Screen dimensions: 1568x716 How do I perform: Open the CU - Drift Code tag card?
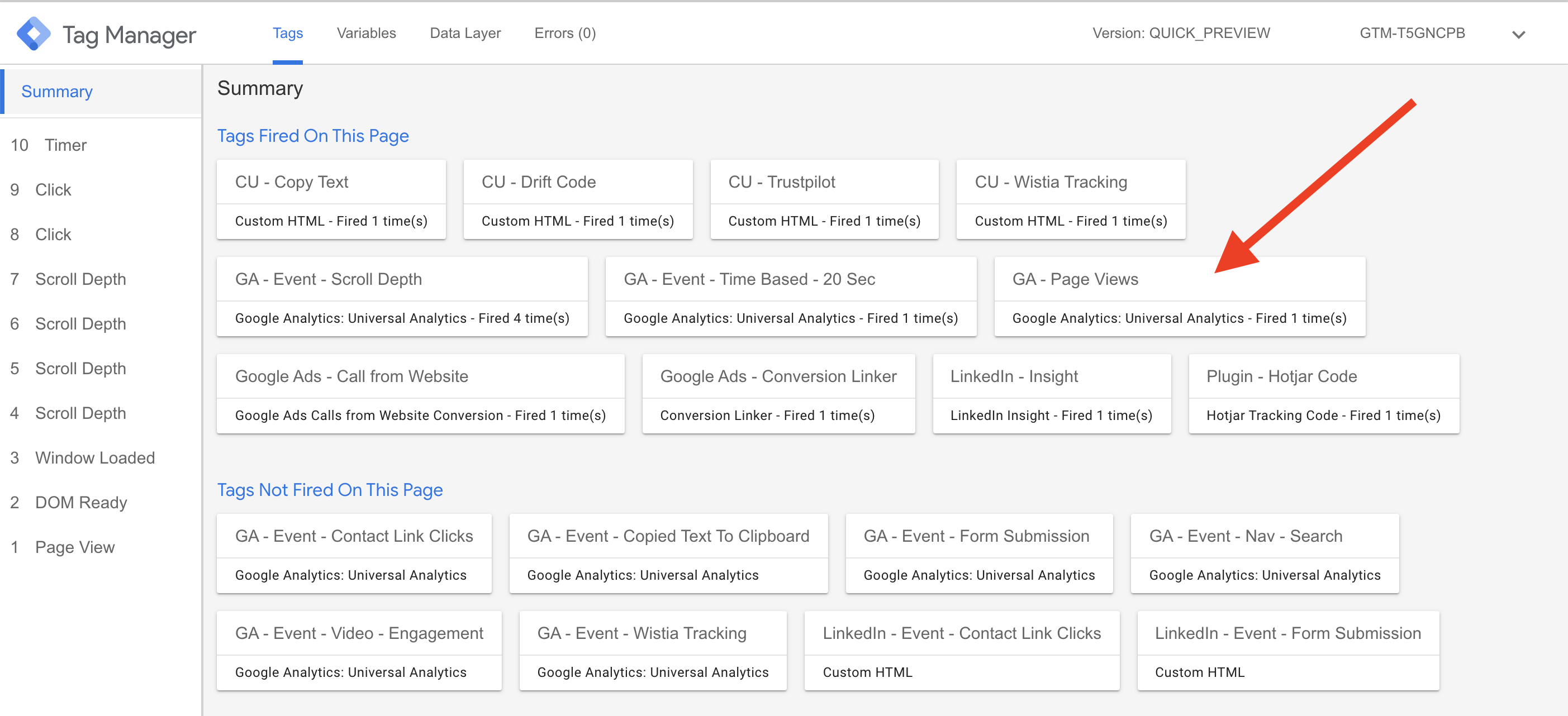coord(578,199)
